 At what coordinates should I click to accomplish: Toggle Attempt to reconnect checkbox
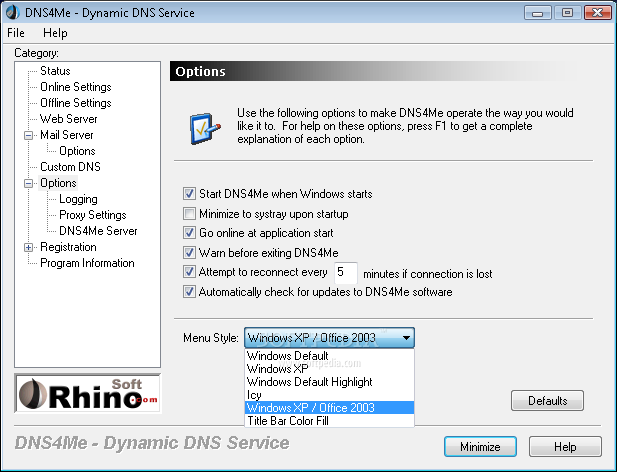click(189, 272)
